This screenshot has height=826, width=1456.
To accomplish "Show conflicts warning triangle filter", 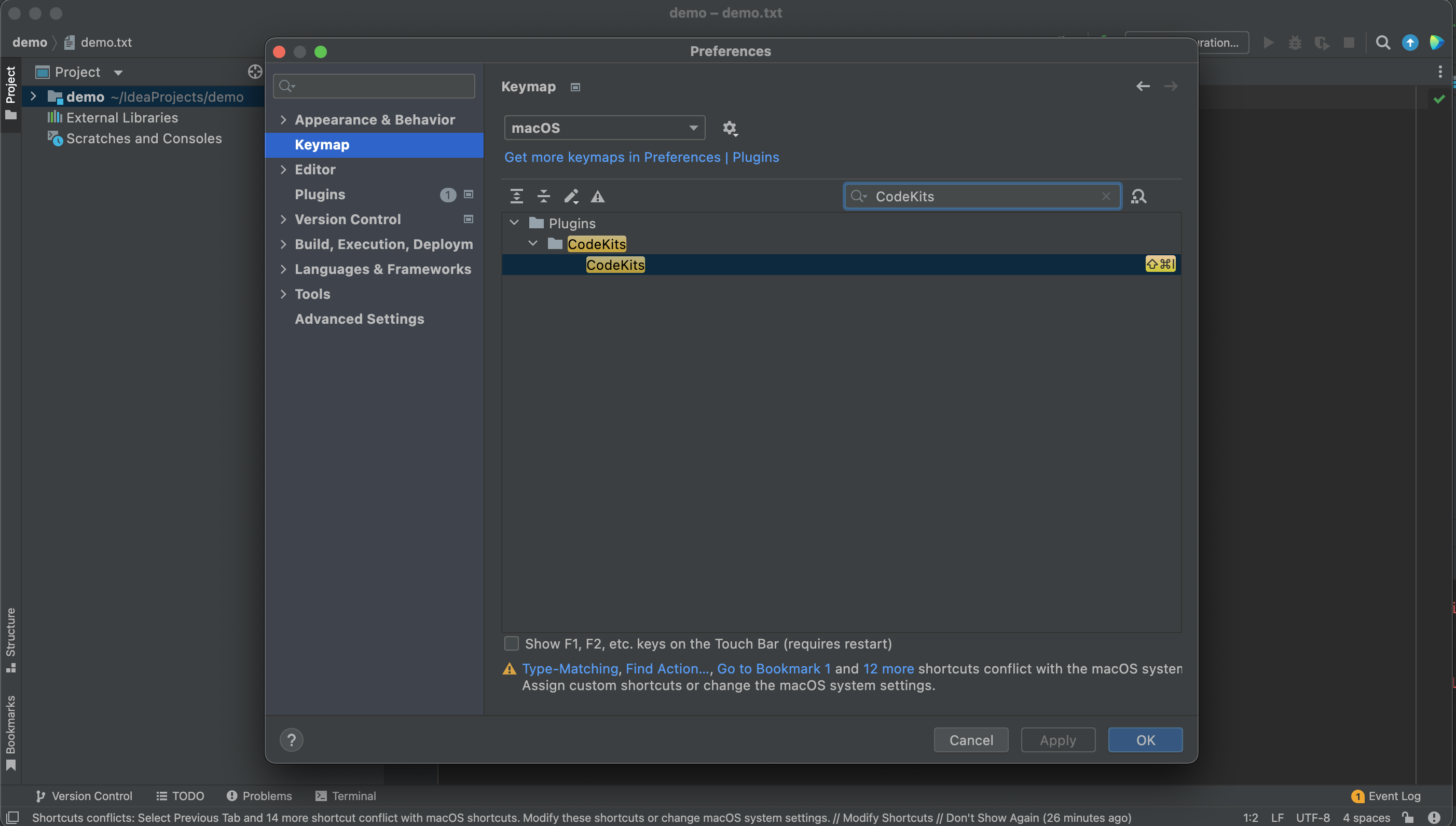I will point(598,196).
